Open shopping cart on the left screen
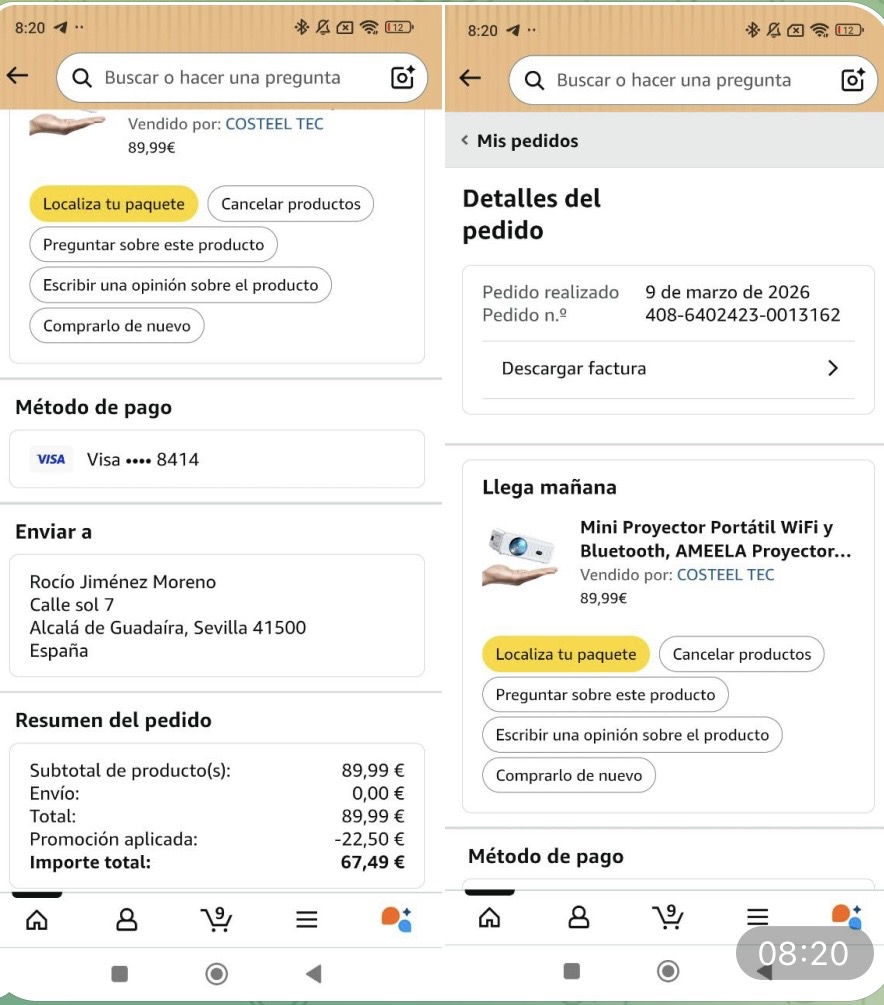 pyautogui.click(x=215, y=918)
